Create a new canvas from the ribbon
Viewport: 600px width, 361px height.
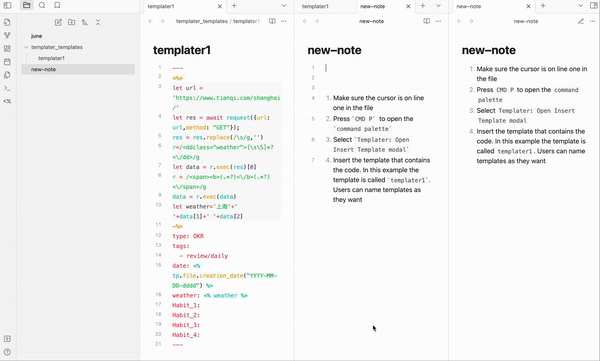pyautogui.click(x=7, y=49)
